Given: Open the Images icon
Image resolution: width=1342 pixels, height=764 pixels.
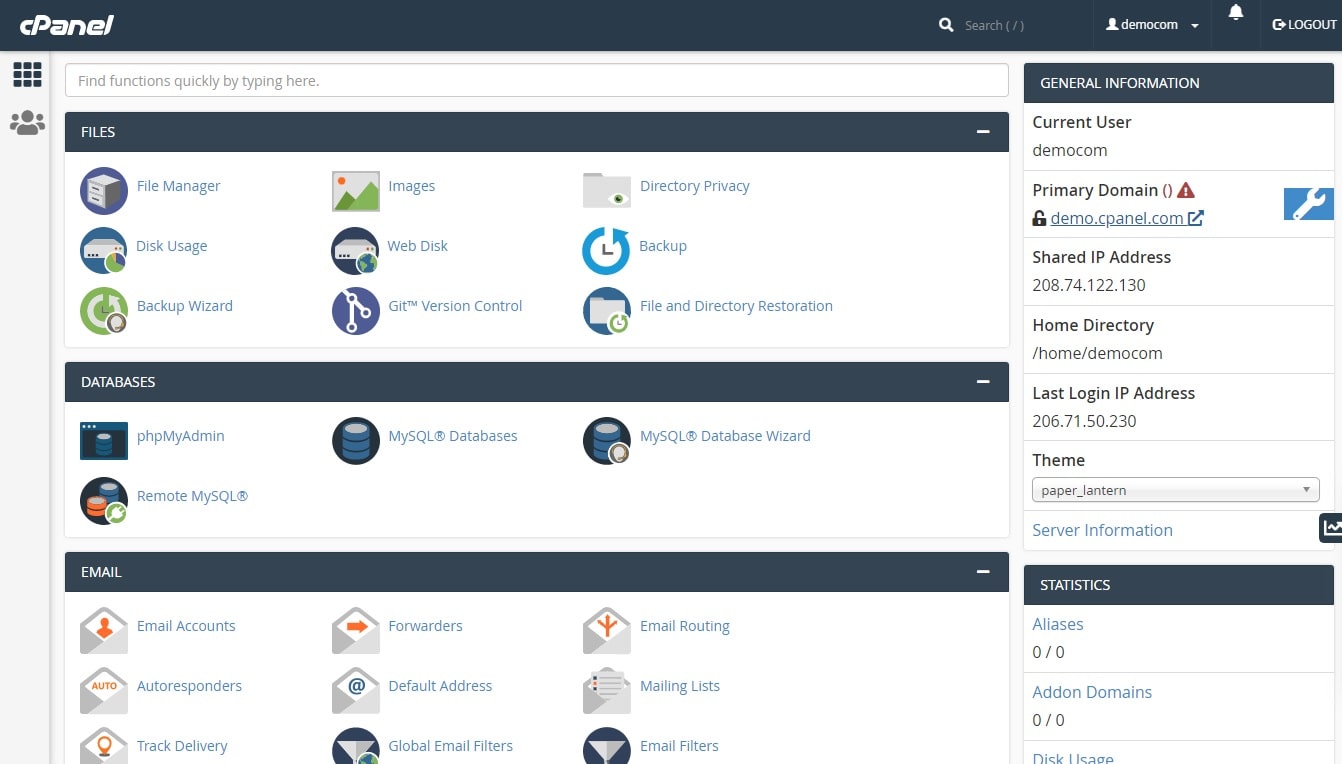Looking at the screenshot, I should click(356, 191).
